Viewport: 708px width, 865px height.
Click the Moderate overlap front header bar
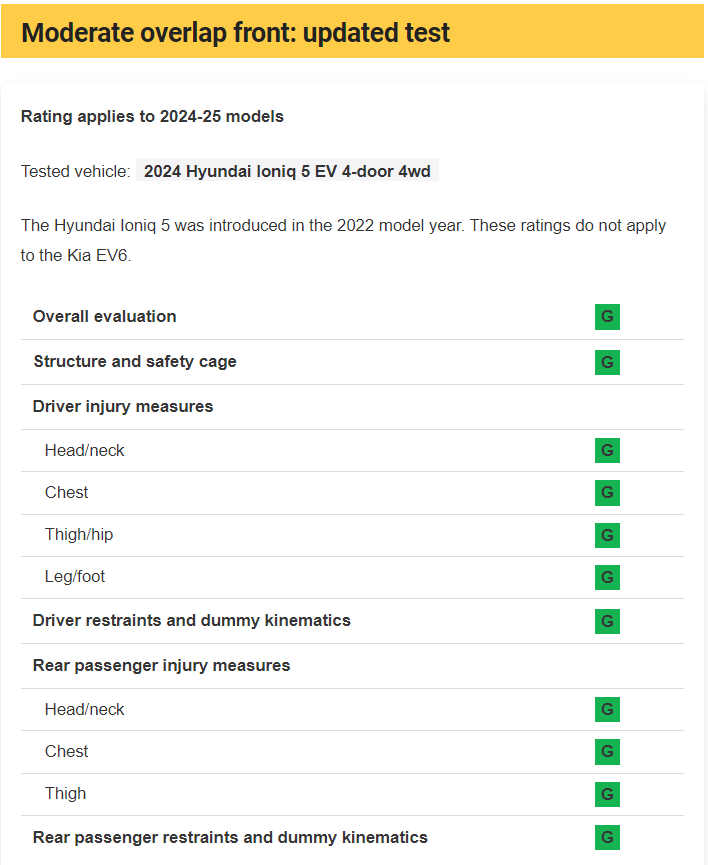pyautogui.click(x=352, y=31)
